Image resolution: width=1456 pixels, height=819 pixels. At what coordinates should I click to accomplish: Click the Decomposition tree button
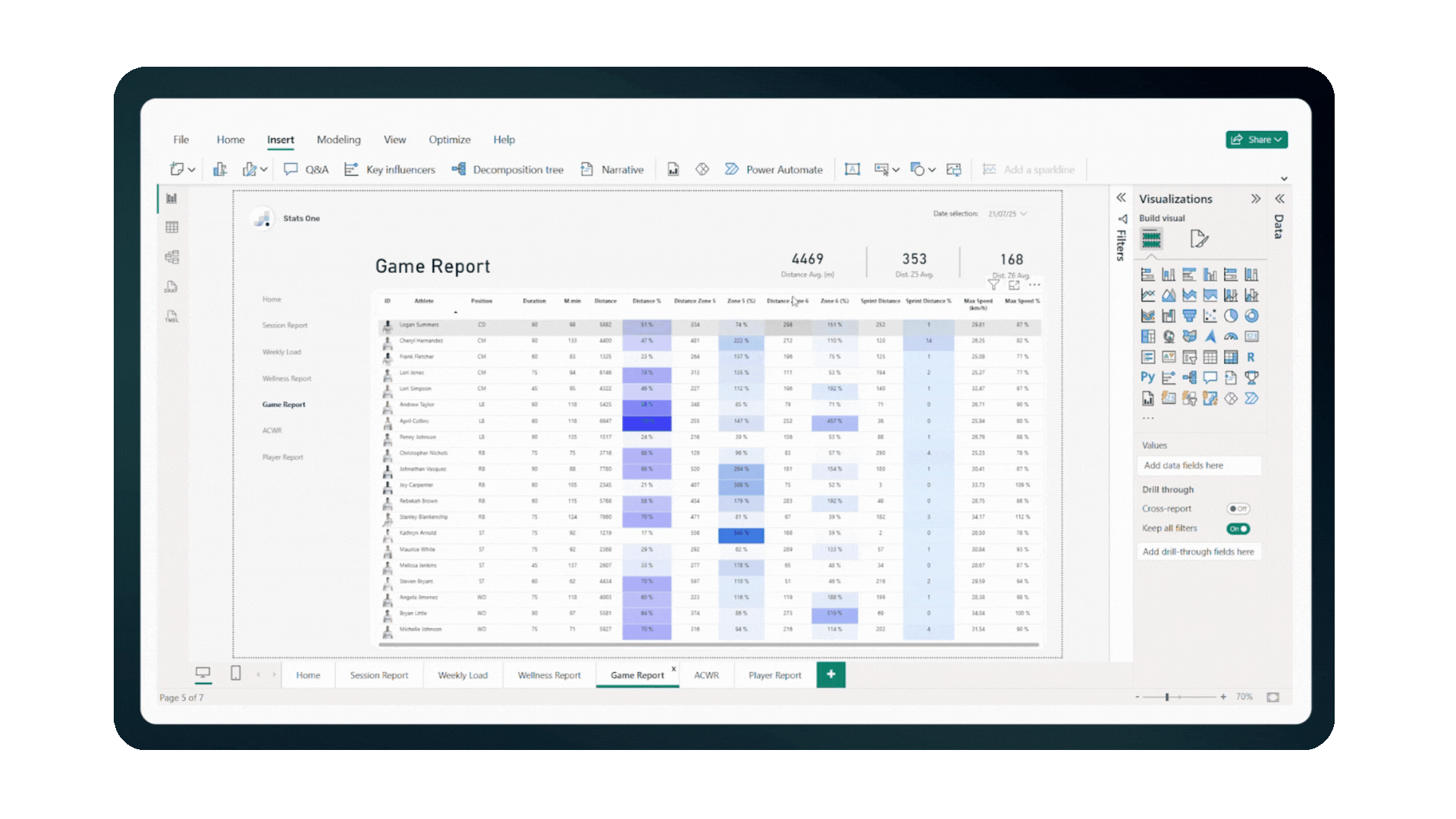pyautogui.click(x=508, y=170)
